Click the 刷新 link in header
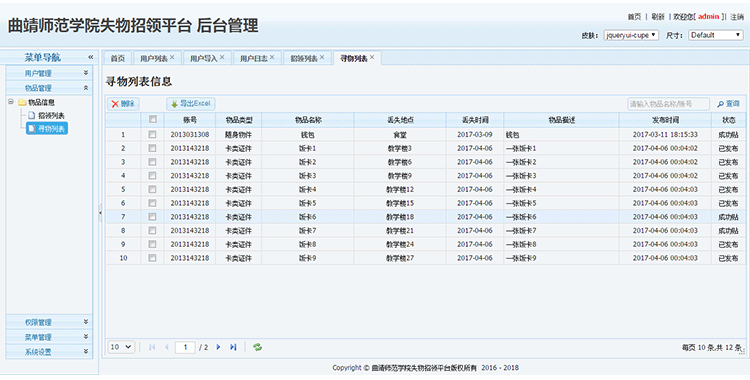This screenshot has height=380, width=750. click(x=658, y=17)
